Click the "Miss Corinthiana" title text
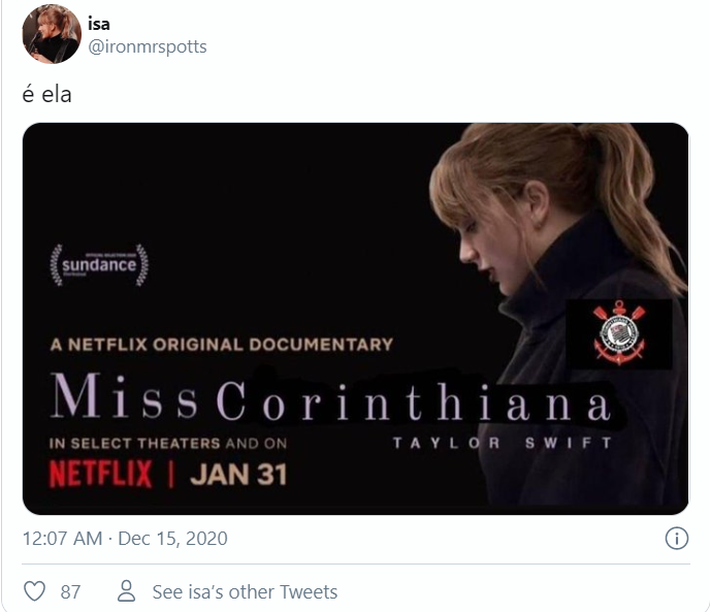 [x=330, y=401]
